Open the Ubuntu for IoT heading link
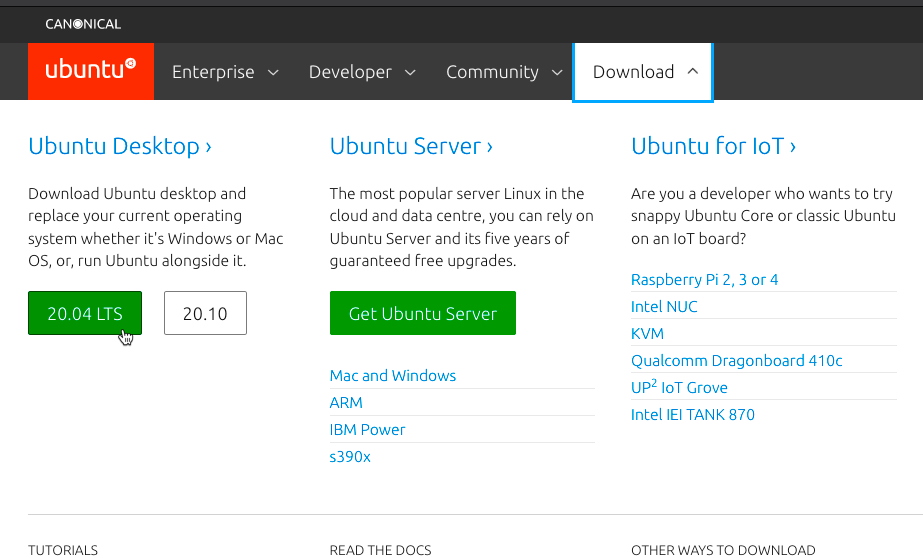 pos(713,146)
